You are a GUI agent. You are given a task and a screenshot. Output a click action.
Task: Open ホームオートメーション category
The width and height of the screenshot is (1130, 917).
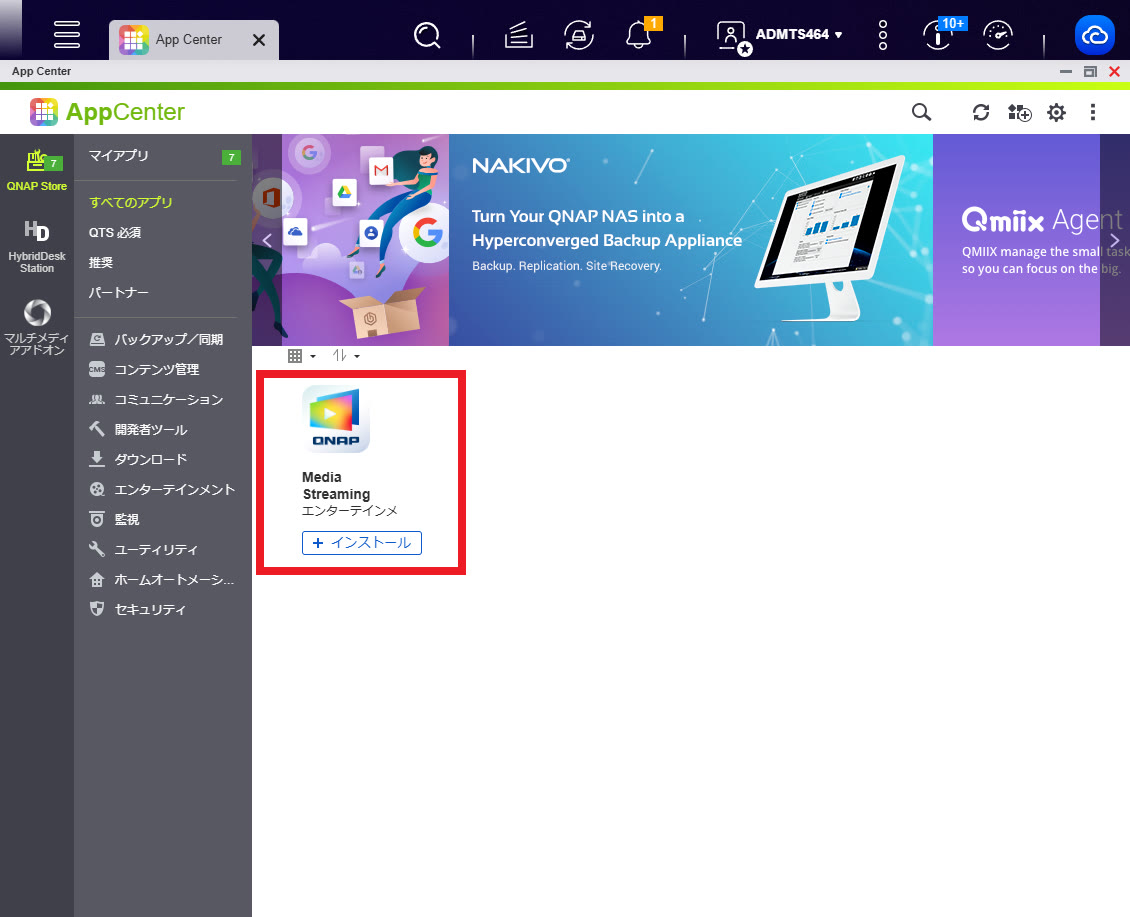[161, 580]
